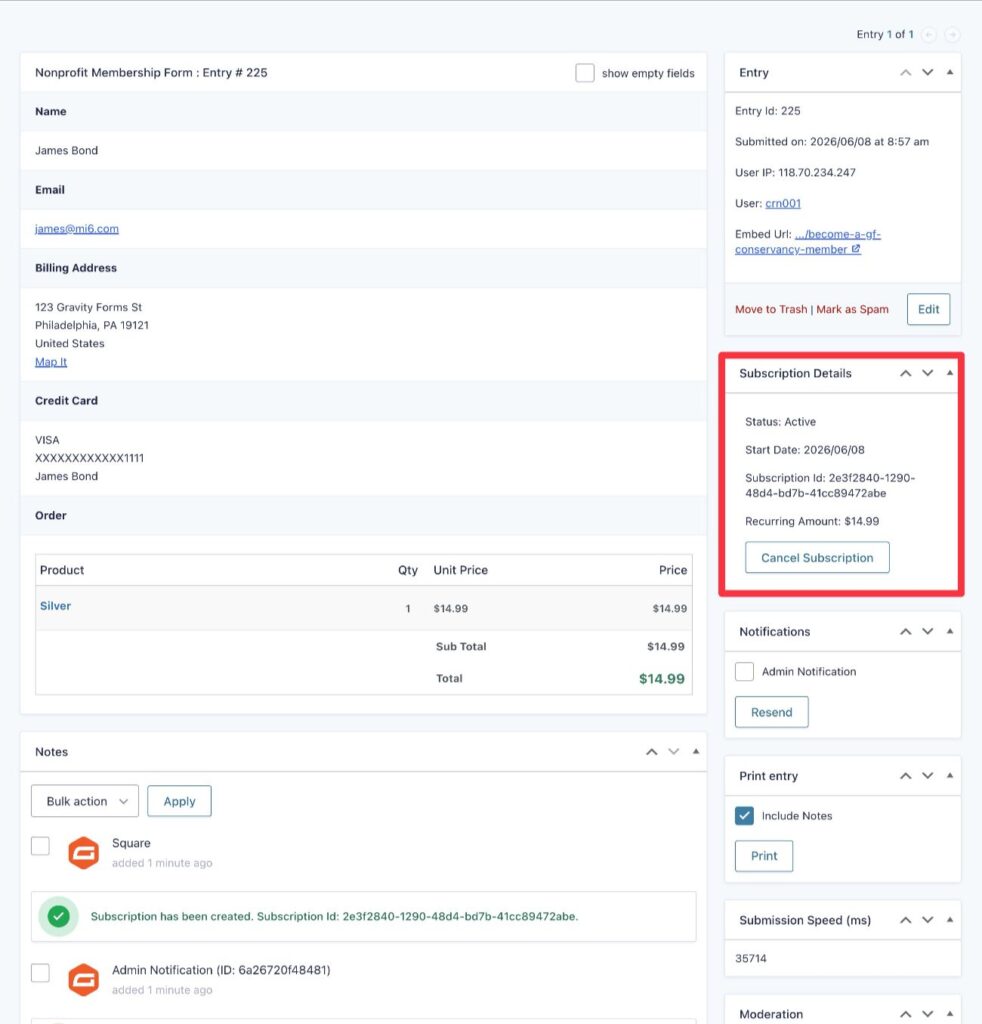Check the Admin Notification checkbox in Notifications

click(744, 671)
